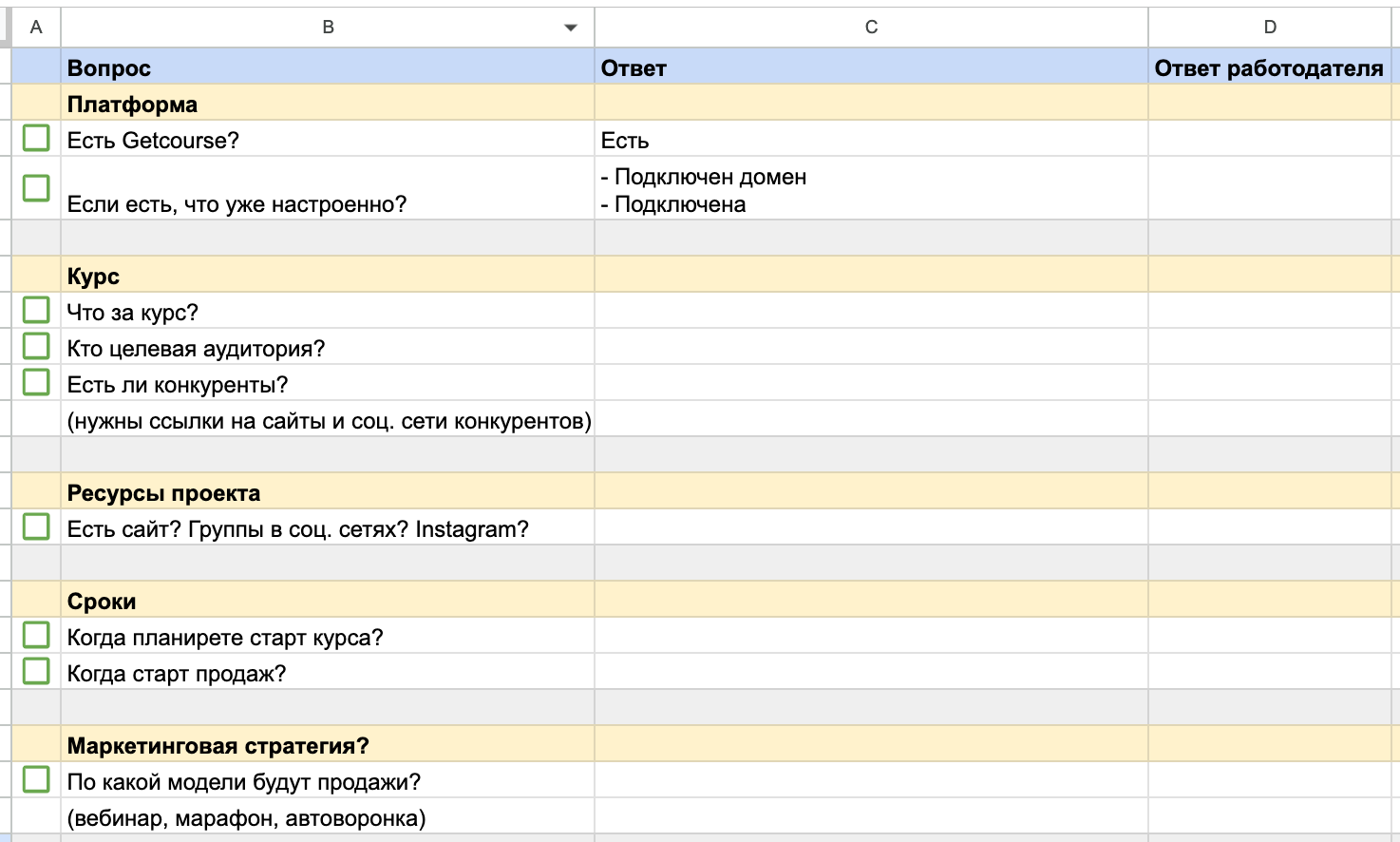Click empty answer cell next to 'Что за курс?'
The image size is (1400, 842).
click(x=871, y=313)
